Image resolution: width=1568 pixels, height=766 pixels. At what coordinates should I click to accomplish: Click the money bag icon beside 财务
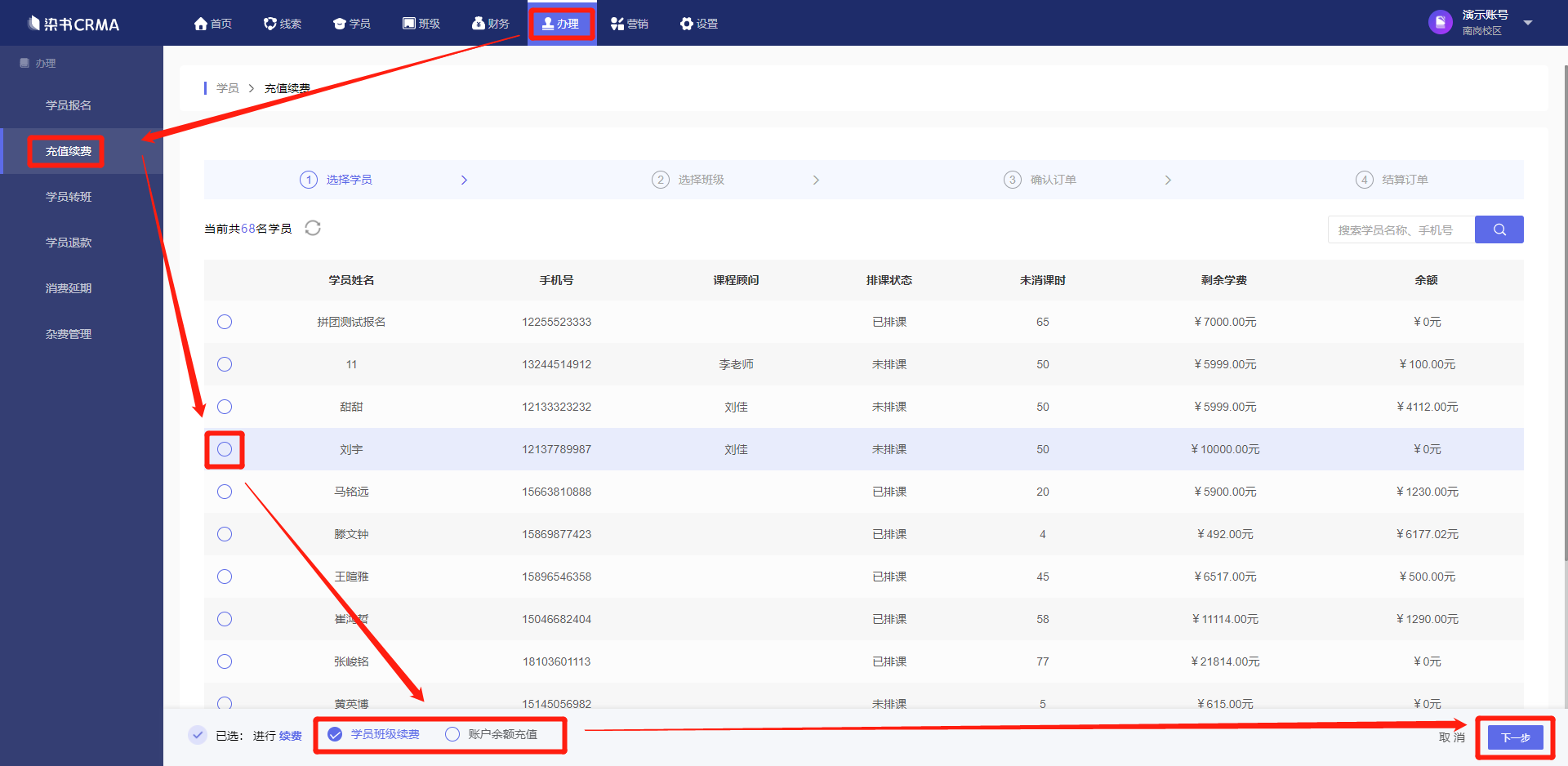pyautogui.click(x=479, y=24)
